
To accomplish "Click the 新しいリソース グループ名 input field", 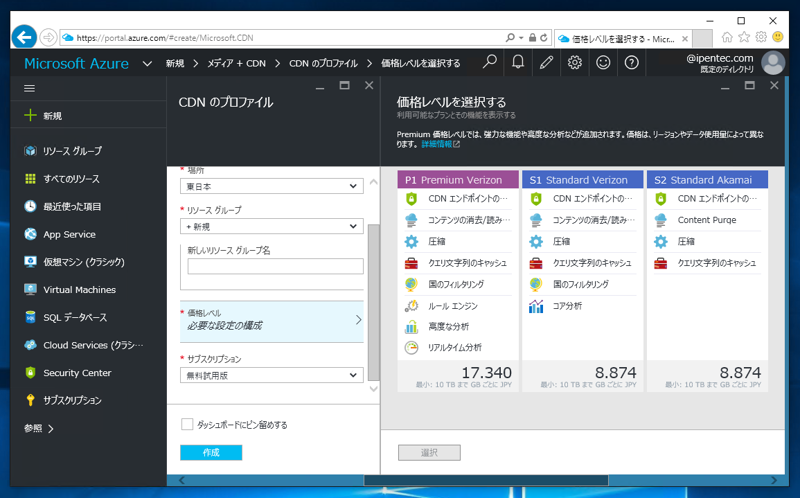I will click(275, 266).
